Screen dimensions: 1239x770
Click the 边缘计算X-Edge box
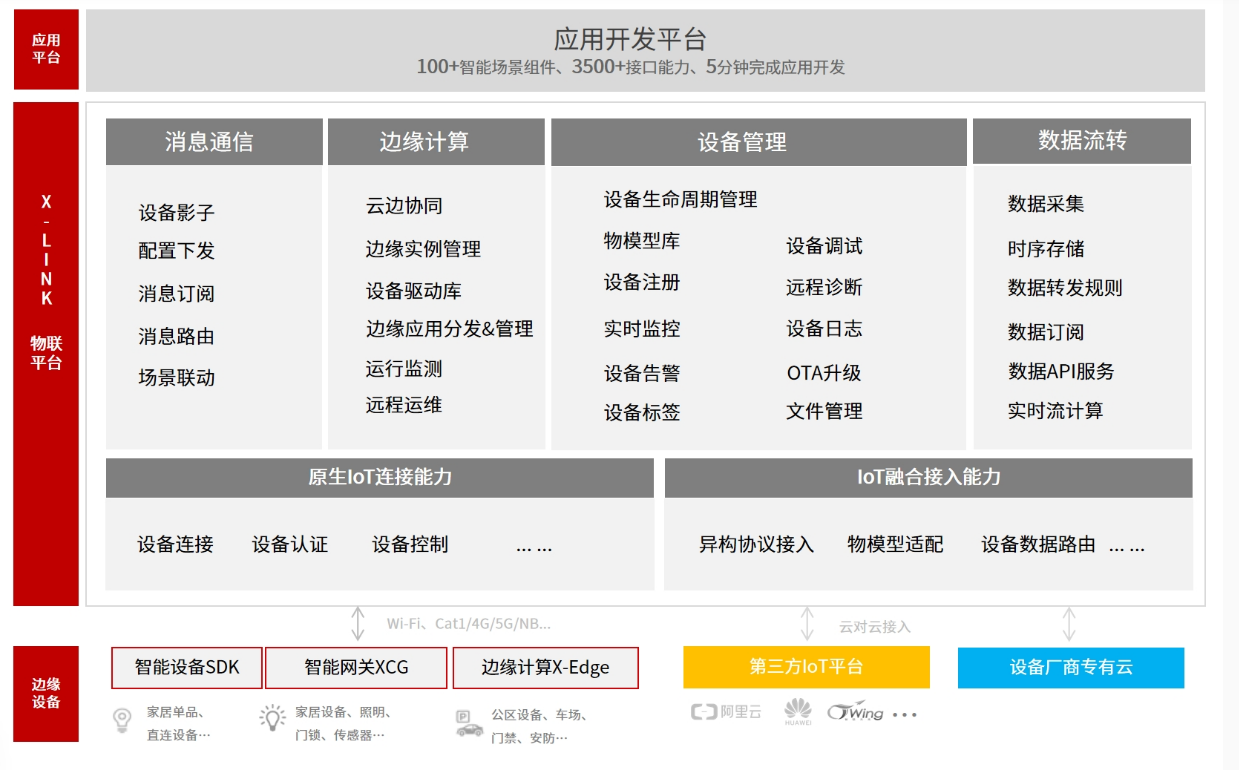point(545,667)
